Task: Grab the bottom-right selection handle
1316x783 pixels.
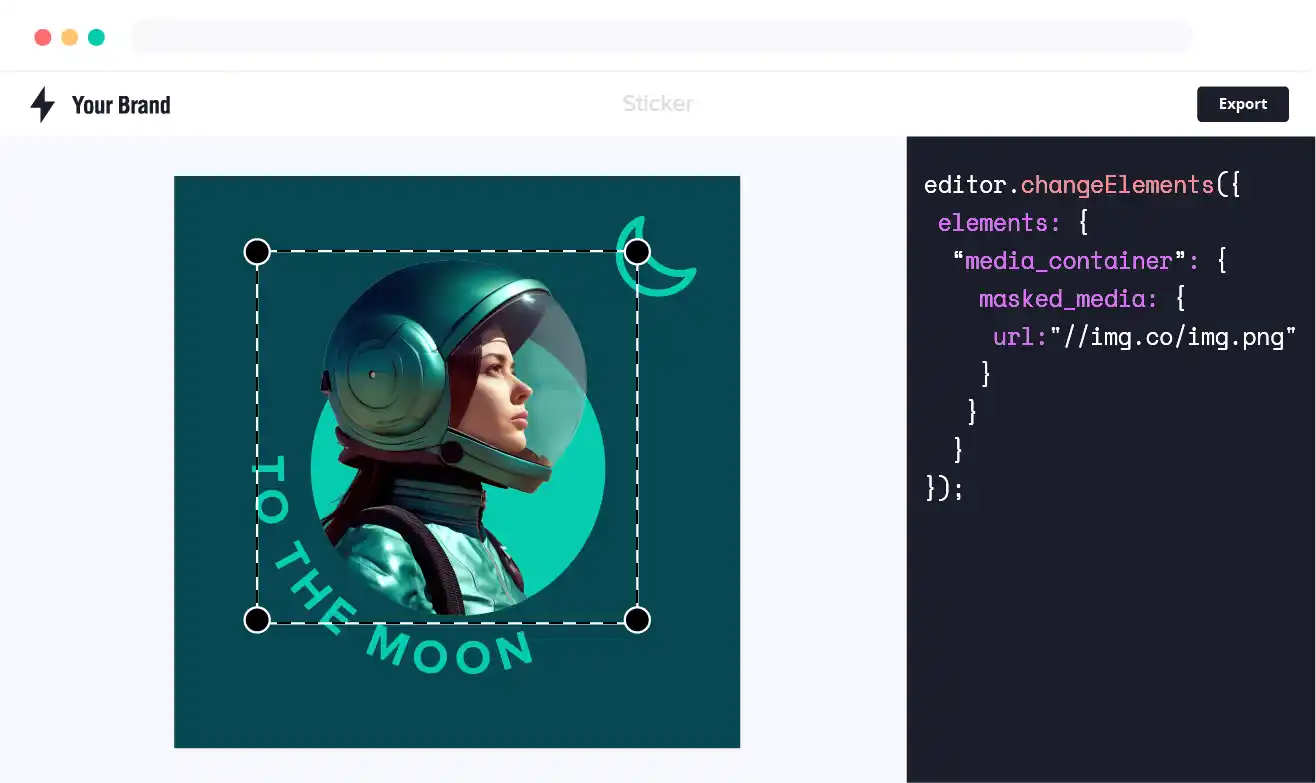Action: (x=637, y=620)
